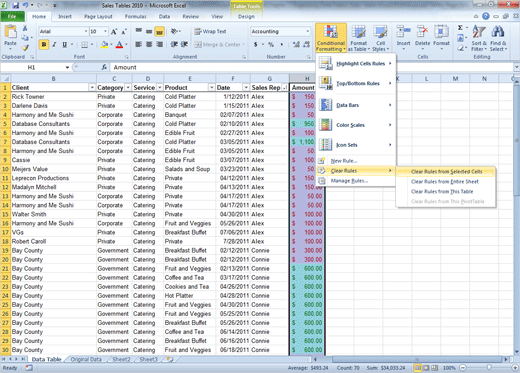Toggle Underline formatting
The width and height of the screenshot is (520, 373).
[x=64, y=44]
